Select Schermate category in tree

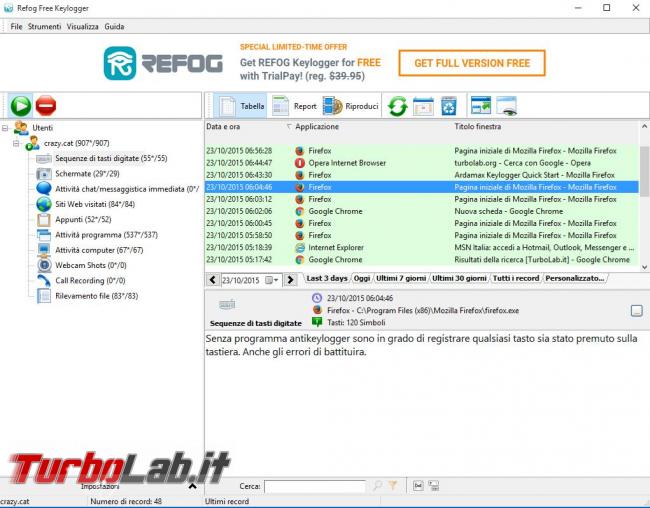pos(87,174)
